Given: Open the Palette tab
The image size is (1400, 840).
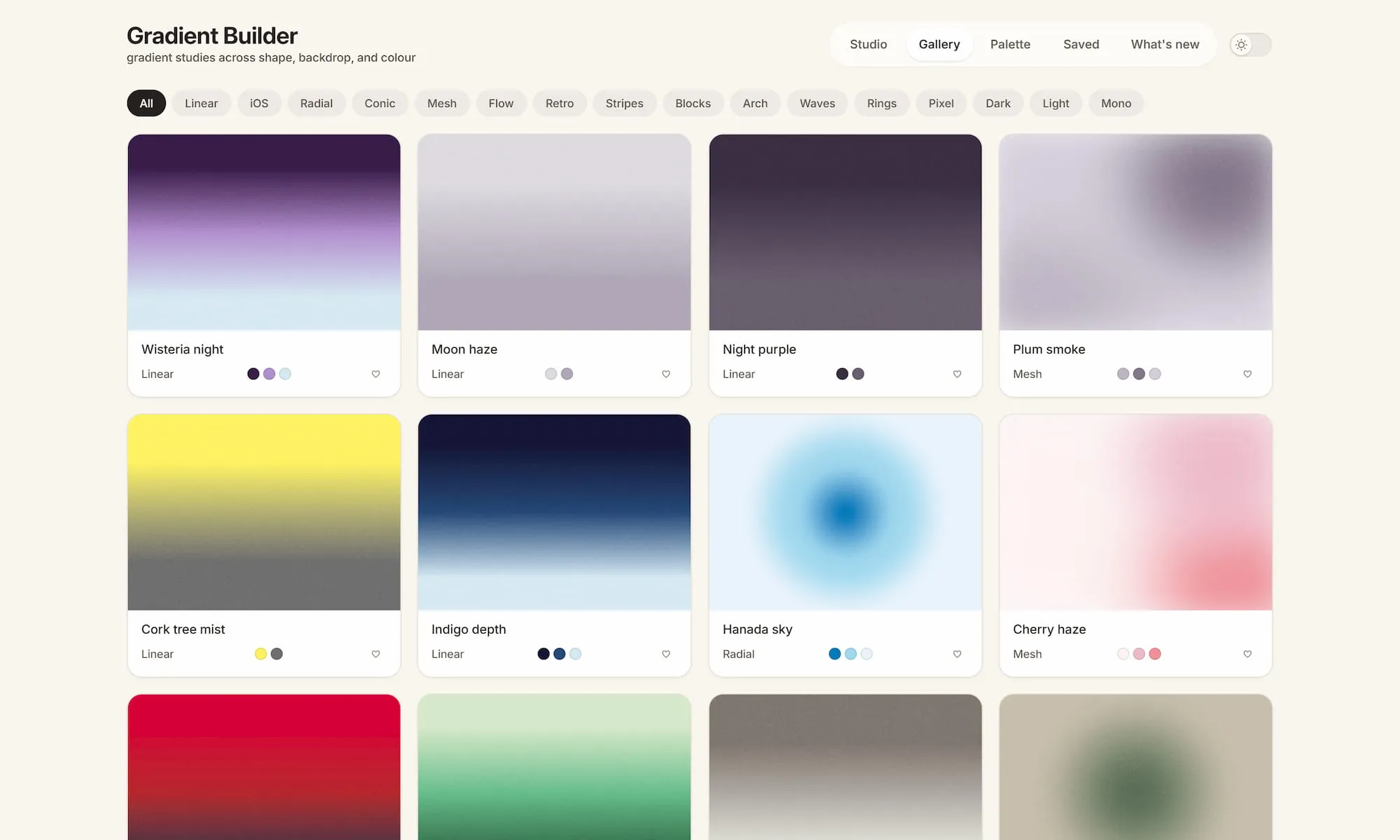Looking at the screenshot, I should 1010,45.
